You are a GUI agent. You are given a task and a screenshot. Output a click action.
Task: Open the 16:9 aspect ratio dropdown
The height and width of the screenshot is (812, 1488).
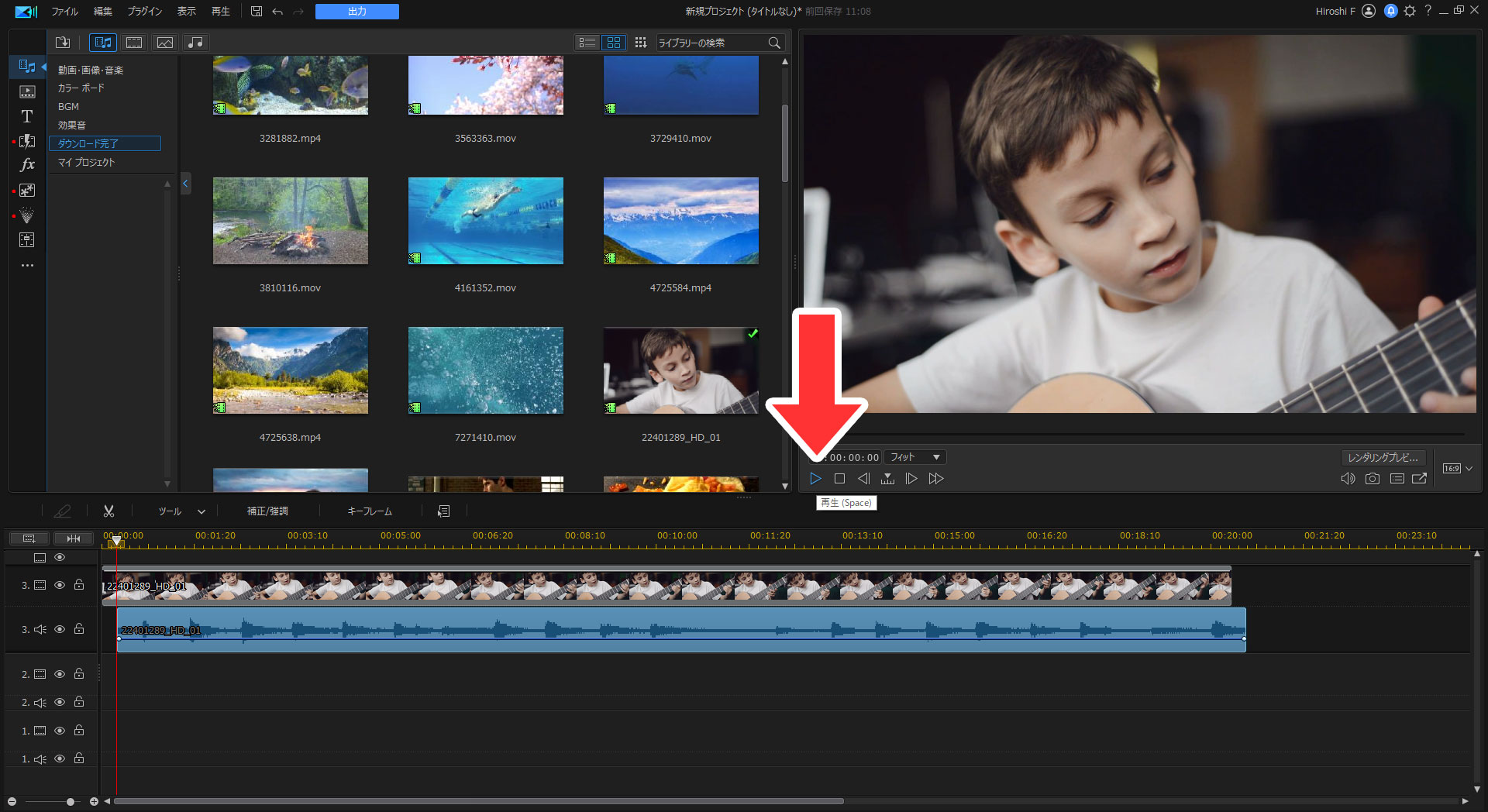click(x=1457, y=468)
